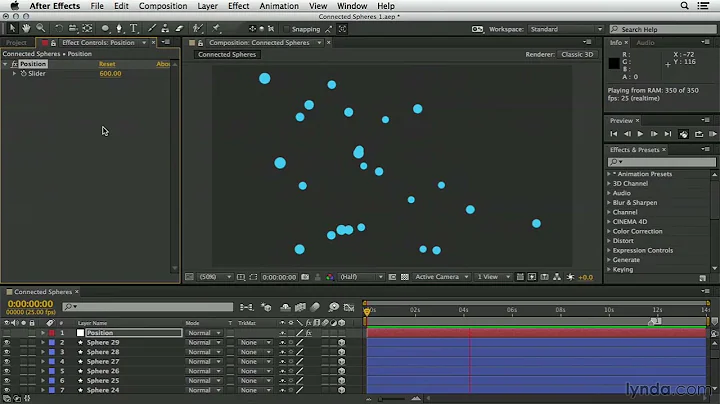Reset the Position slider effect

(107, 64)
